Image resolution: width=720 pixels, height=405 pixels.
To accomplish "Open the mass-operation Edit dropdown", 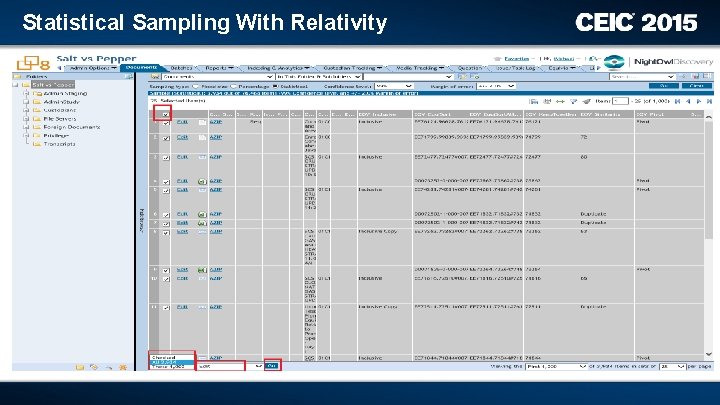I will (x=230, y=366).
